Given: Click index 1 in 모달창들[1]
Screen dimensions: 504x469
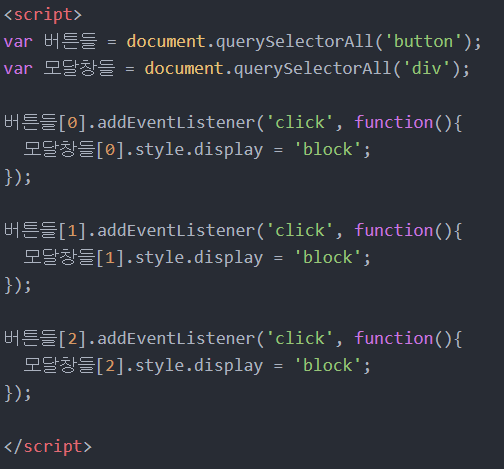Looking at the screenshot, I should click(110, 258).
